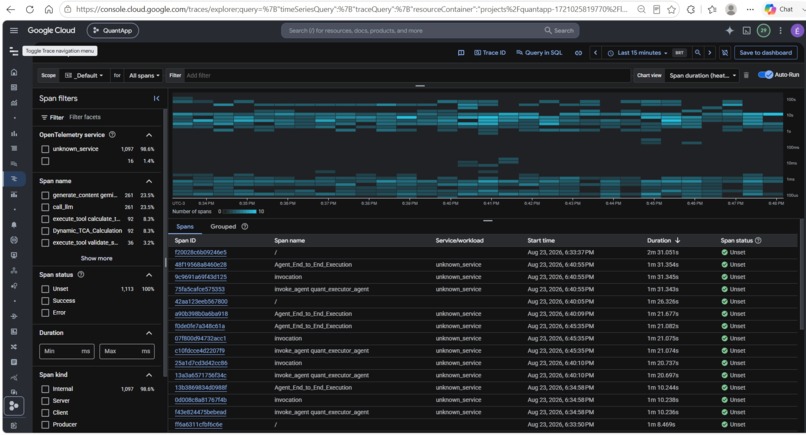This screenshot has height=435, width=806.
Task: Click Save to dashboard button
Action: pos(765,52)
